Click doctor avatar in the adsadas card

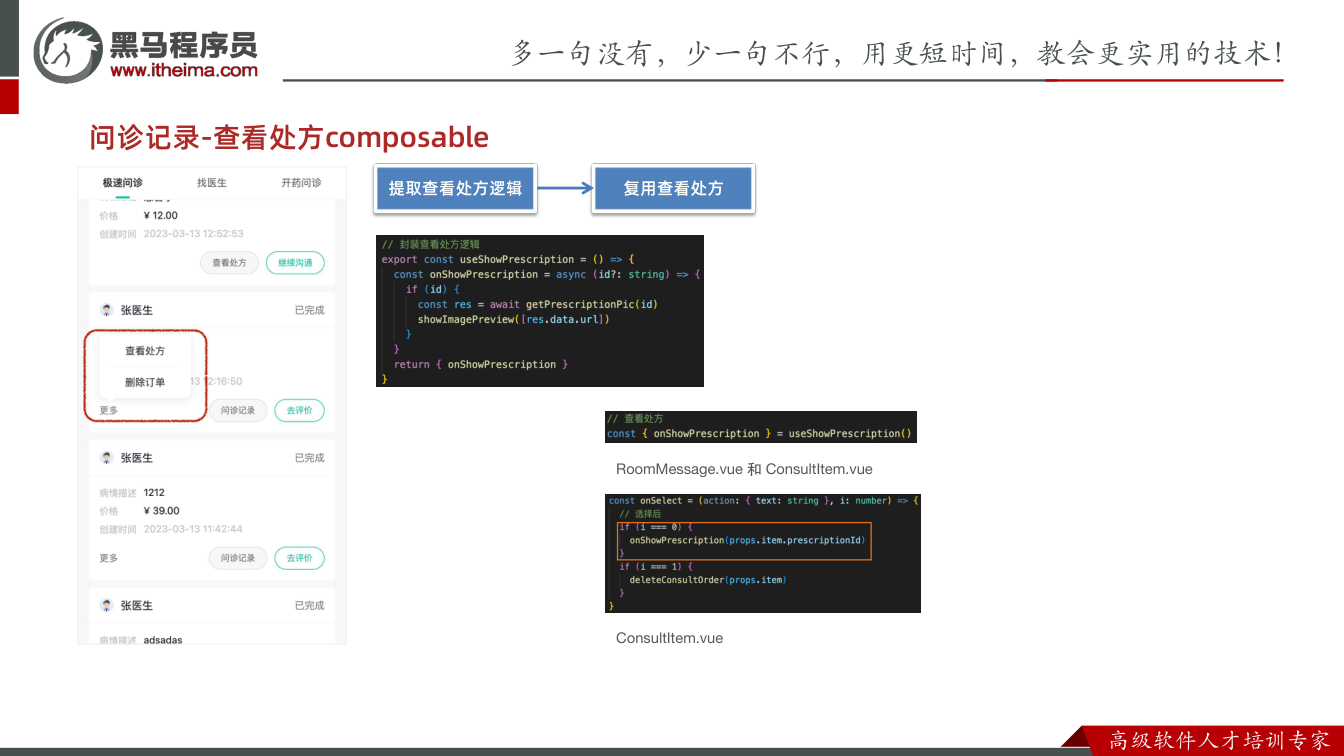point(107,606)
